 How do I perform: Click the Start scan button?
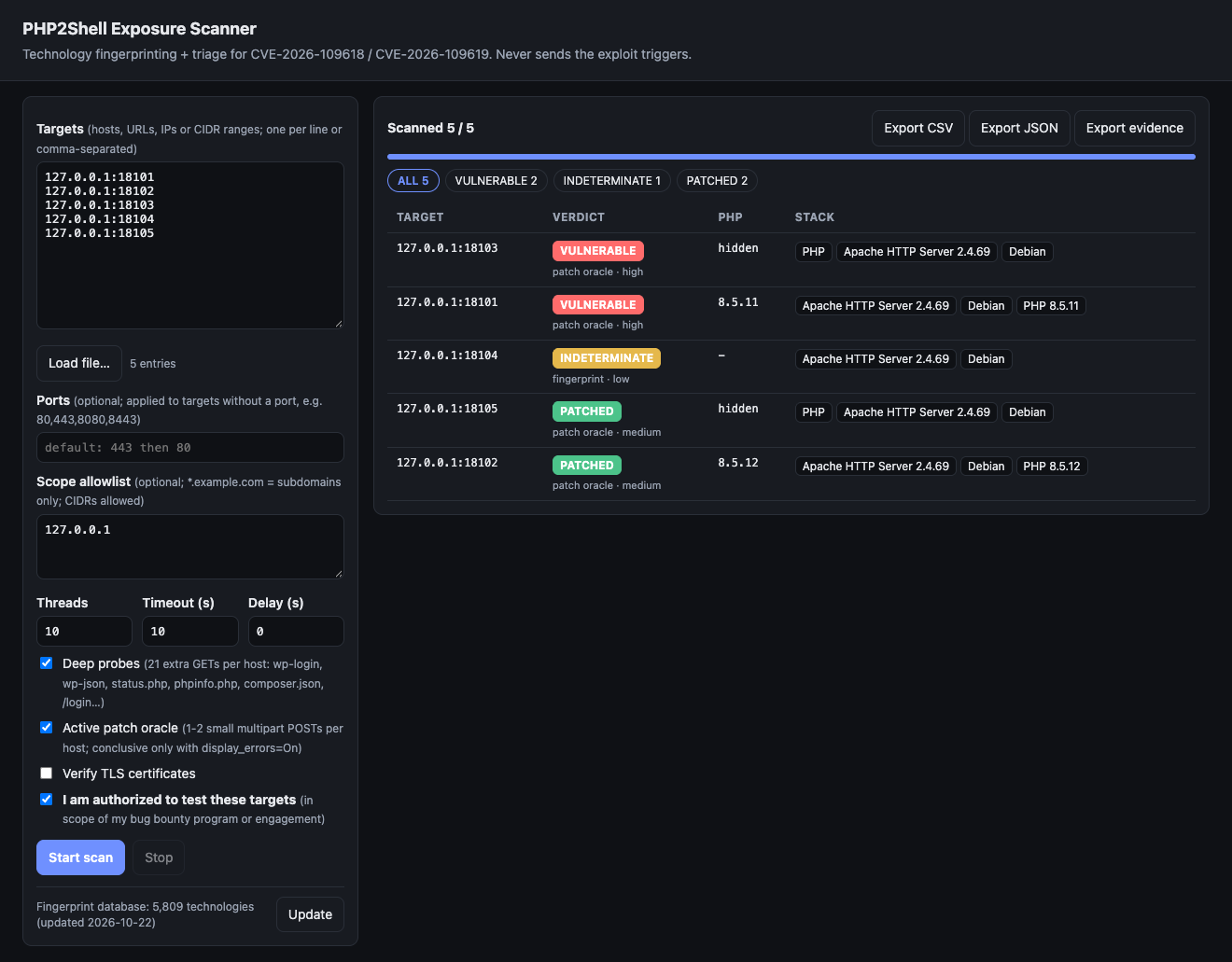click(x=80, y=857)
